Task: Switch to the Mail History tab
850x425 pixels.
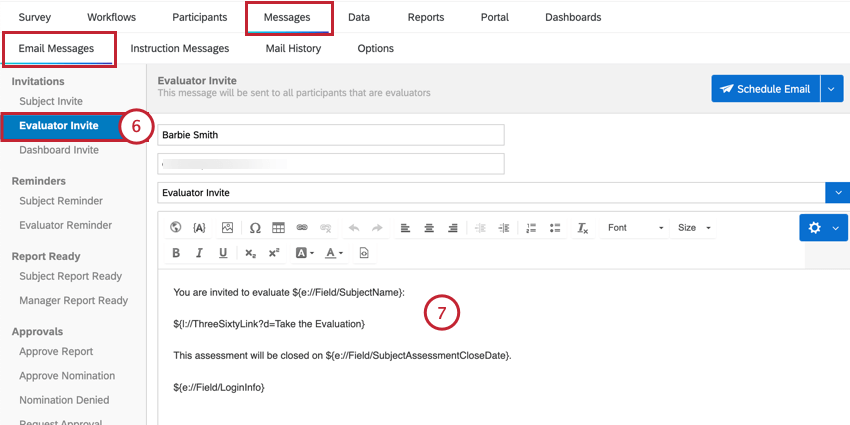Action: (293, 48)
